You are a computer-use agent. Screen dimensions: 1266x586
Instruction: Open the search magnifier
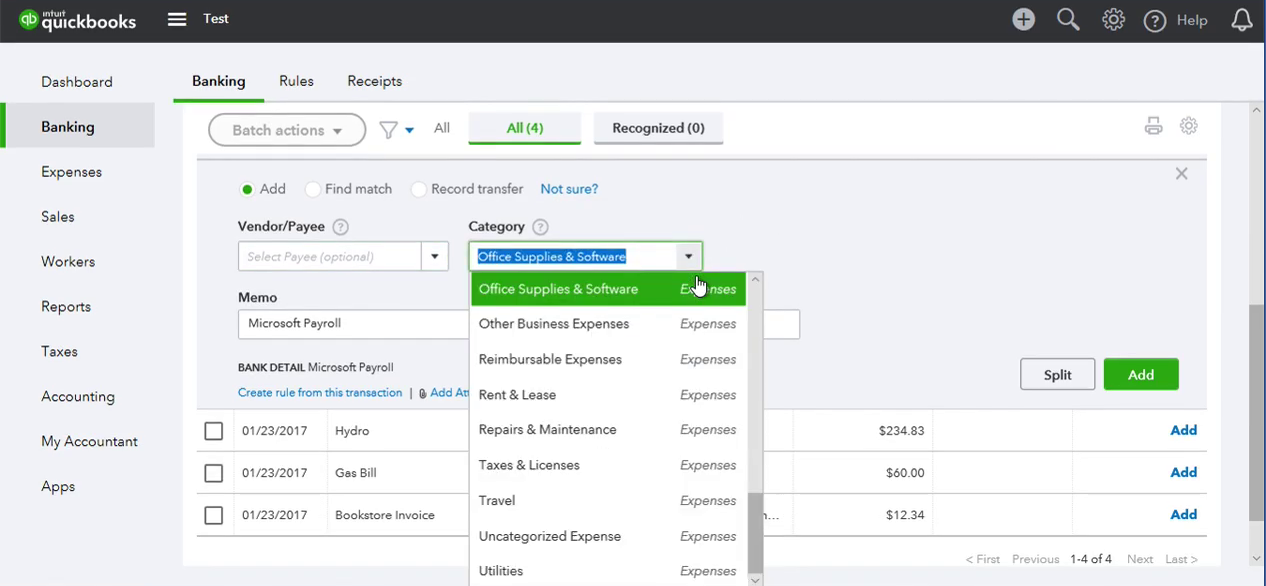[x=1068, y=19]
